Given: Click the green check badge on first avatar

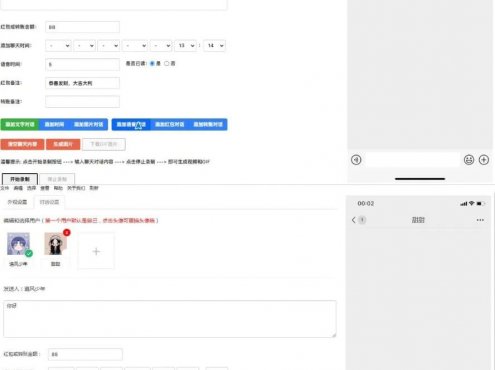Looking at the screenshot, I should pos(29,253).
